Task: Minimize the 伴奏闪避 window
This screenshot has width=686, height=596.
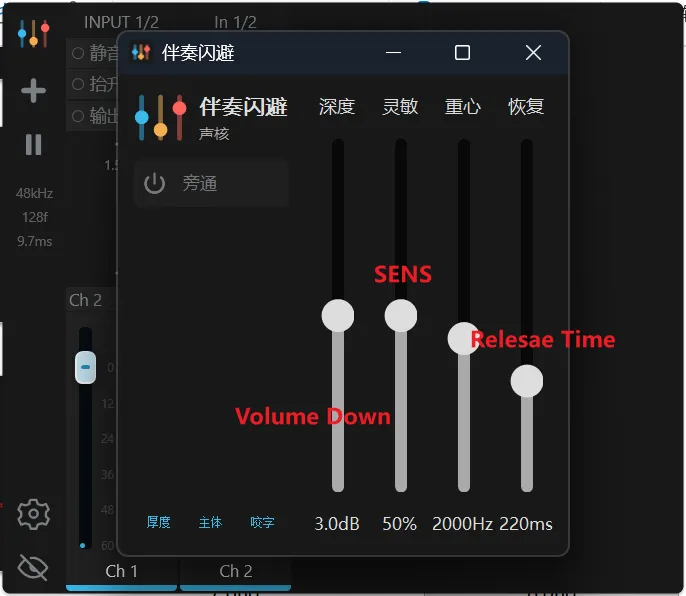Action: pos(393,53)
